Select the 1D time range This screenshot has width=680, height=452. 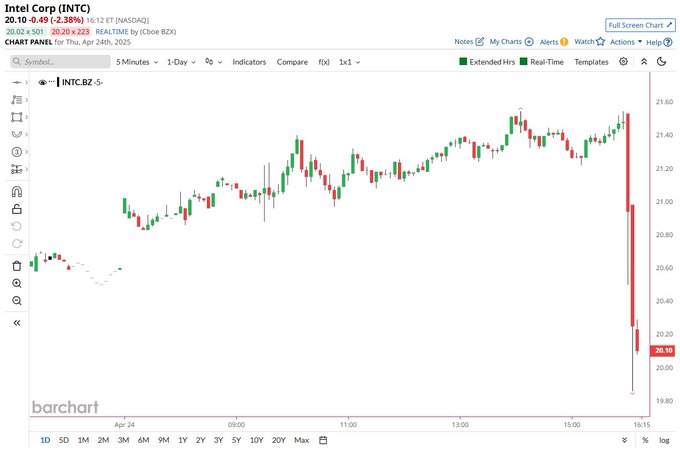(x=45, y=440)
